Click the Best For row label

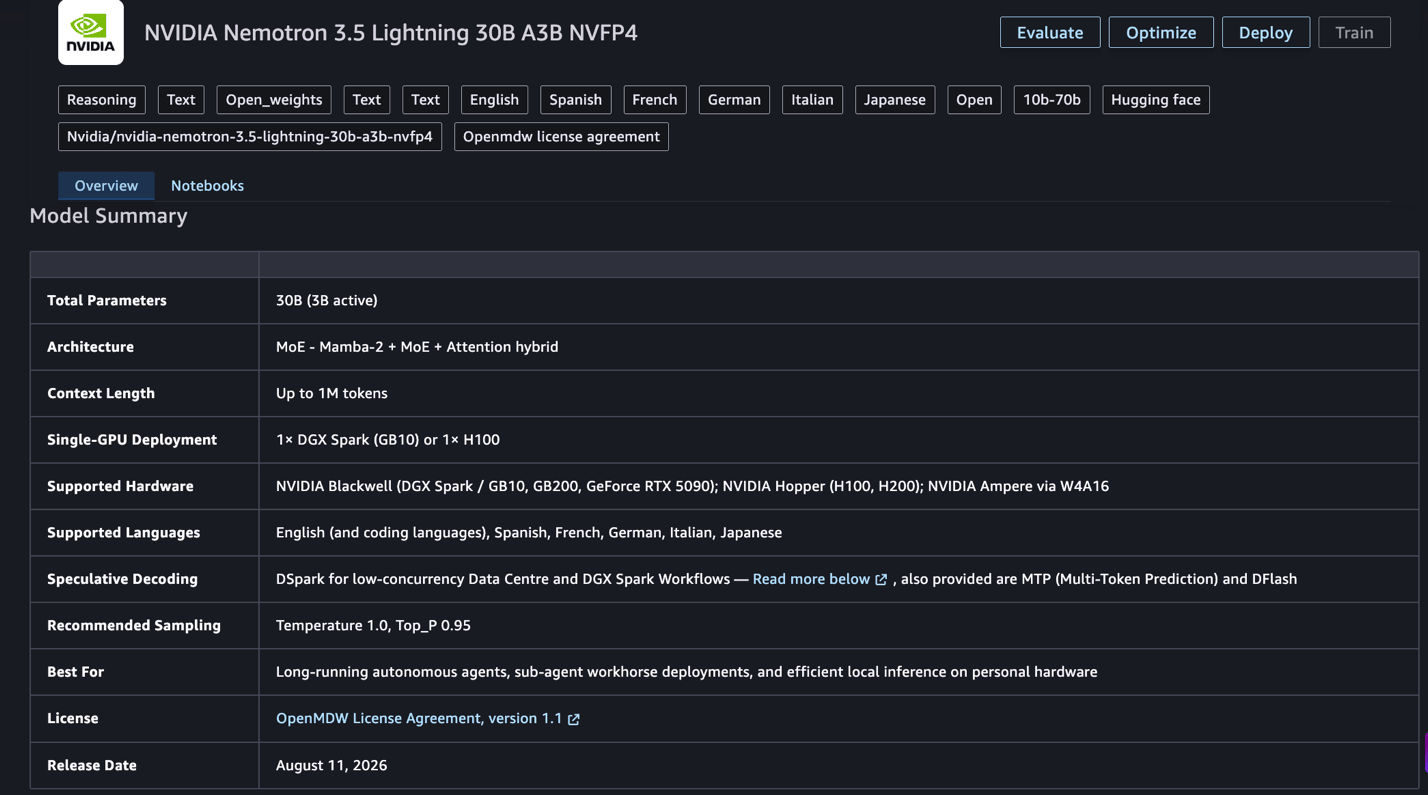pyautogui.click(x=75, y=672)
